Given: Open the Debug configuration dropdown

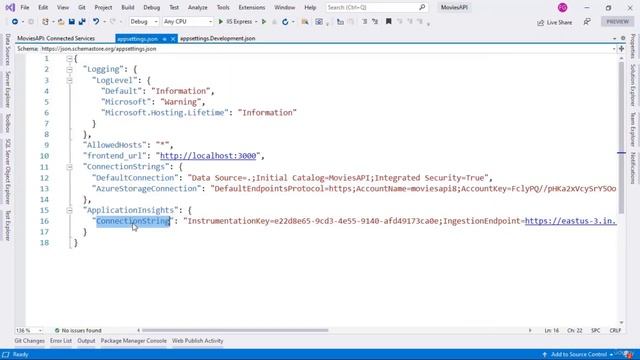Looking at the screenshot, I should 144,22.
